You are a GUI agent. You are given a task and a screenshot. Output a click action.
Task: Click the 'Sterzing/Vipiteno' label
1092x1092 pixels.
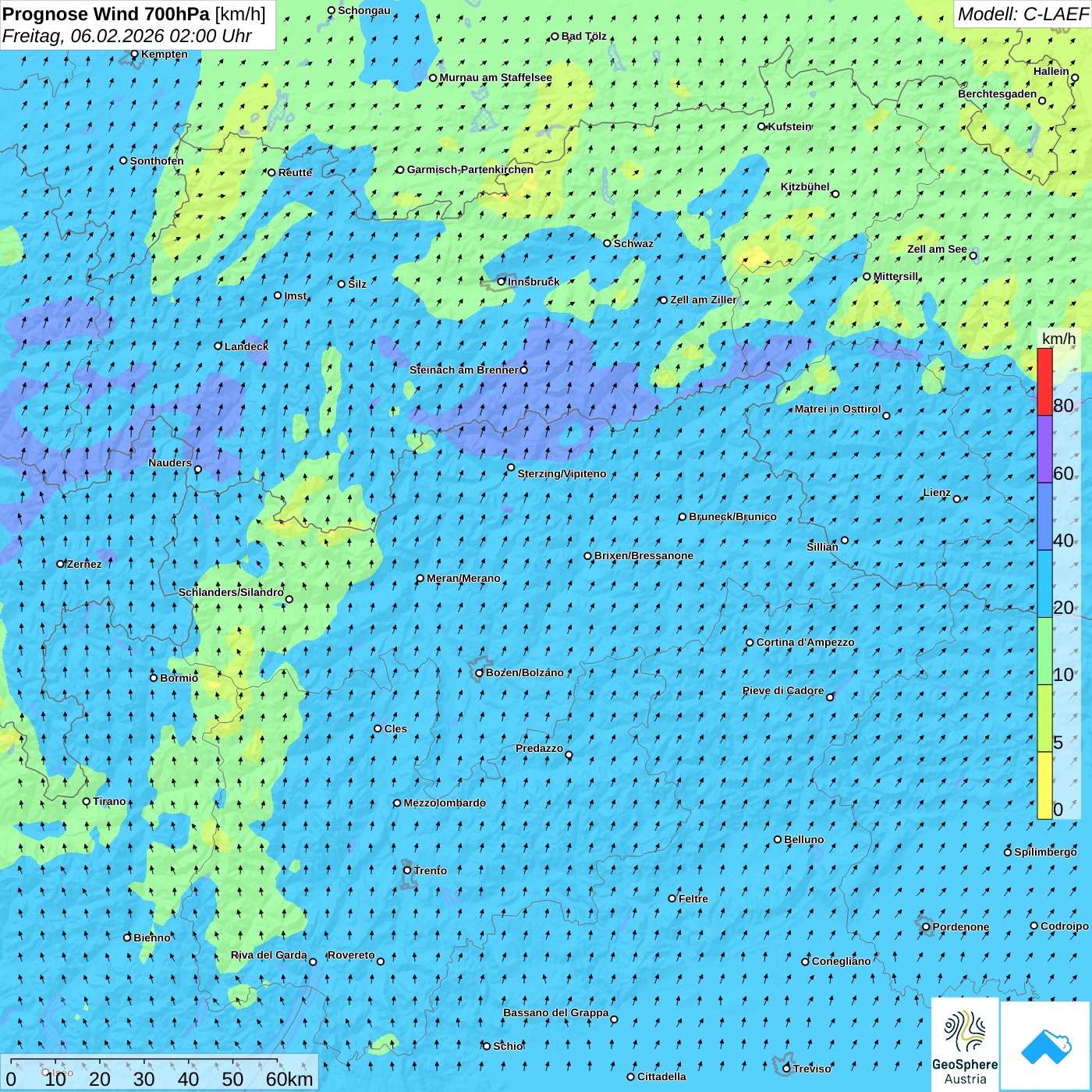click(x=562, y=473)
